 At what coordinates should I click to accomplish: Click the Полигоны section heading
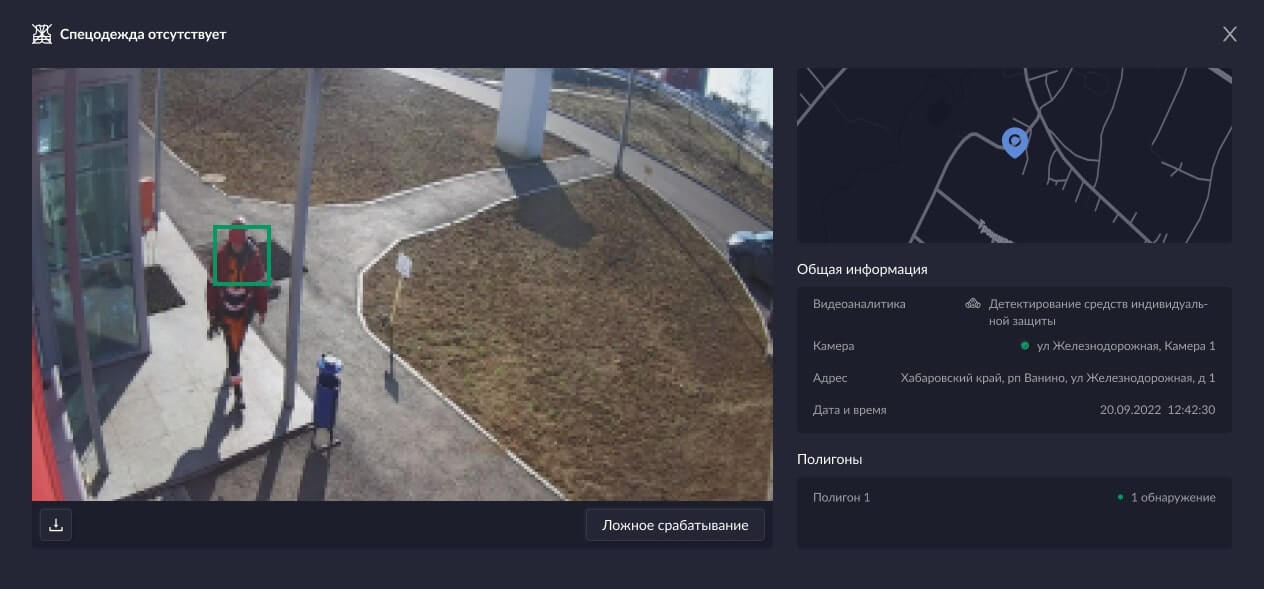click(x=829, y=459)
